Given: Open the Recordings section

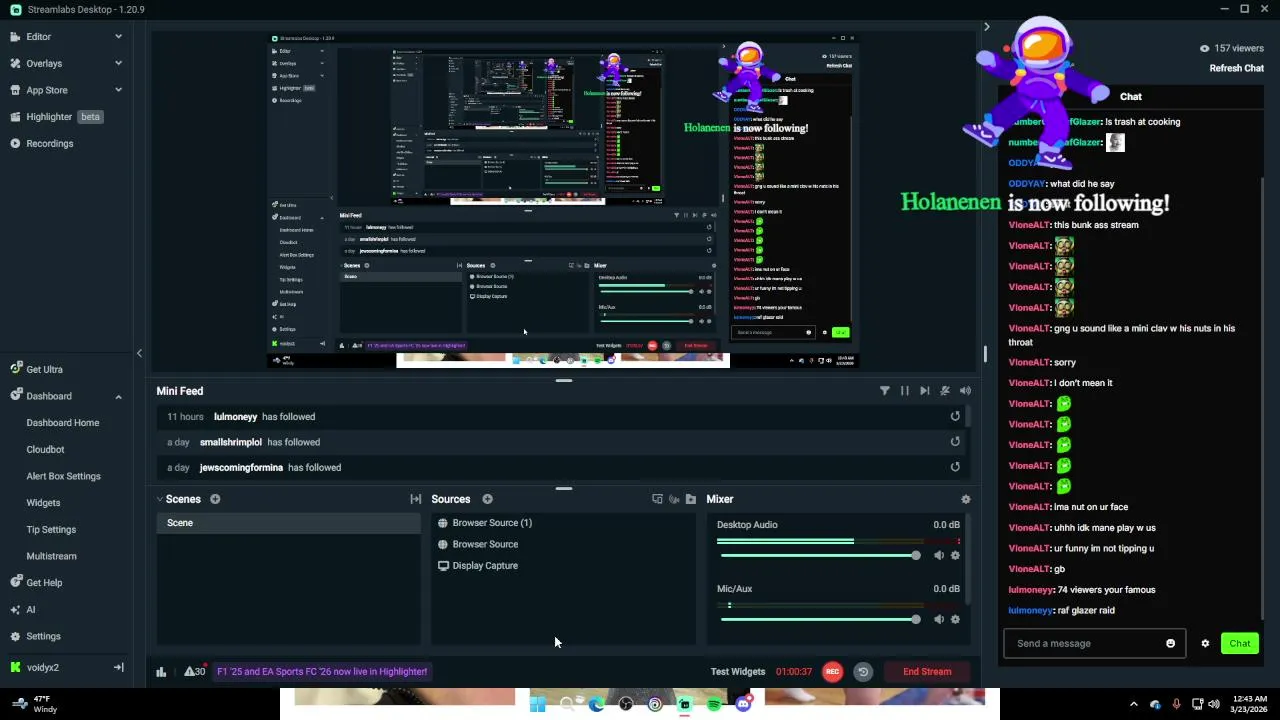Looking at the screenshot, I should click(49, 143).
